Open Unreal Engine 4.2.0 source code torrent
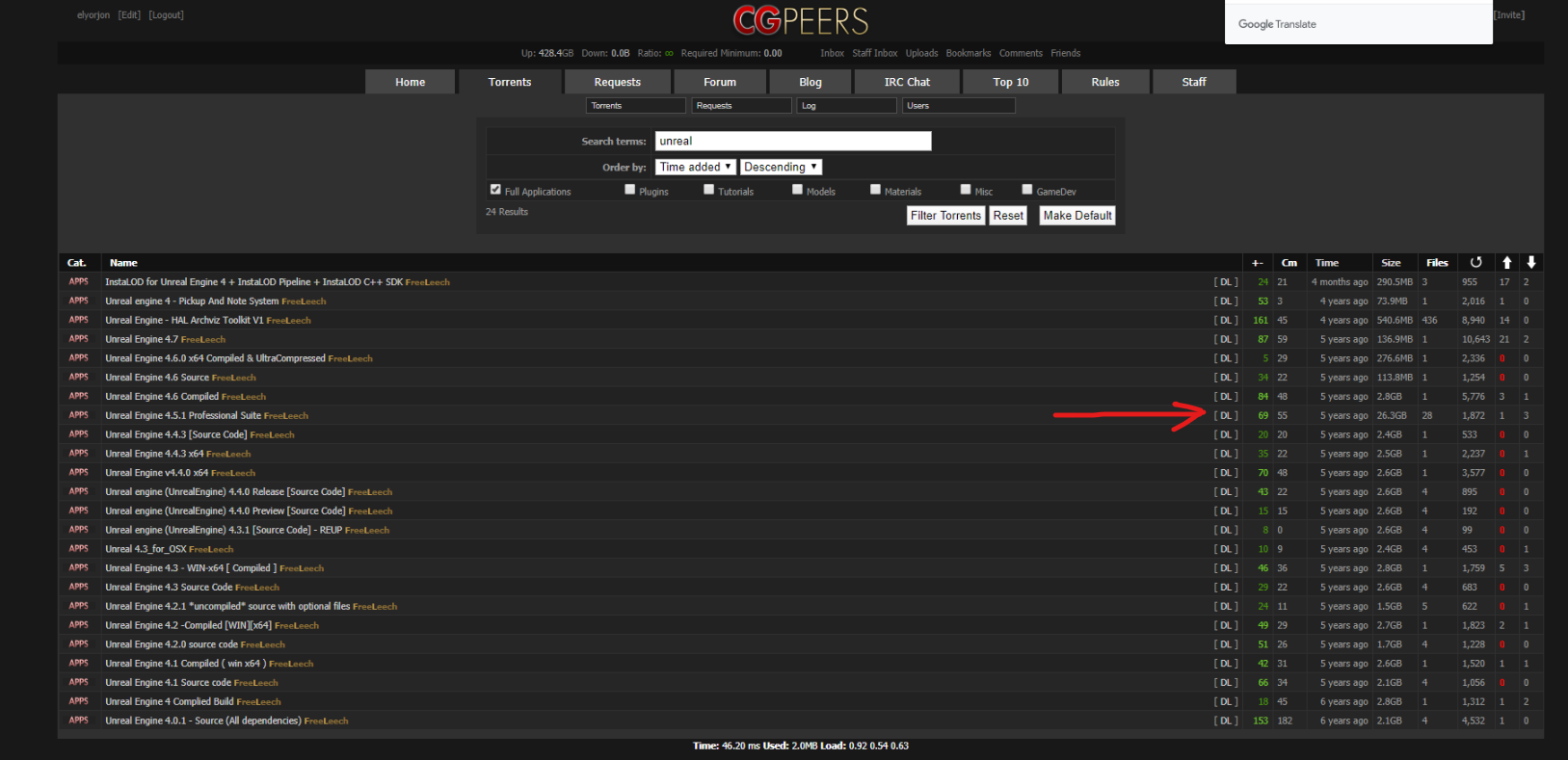Viewport: 1568px width, 760px height. [x=172, y=644]
